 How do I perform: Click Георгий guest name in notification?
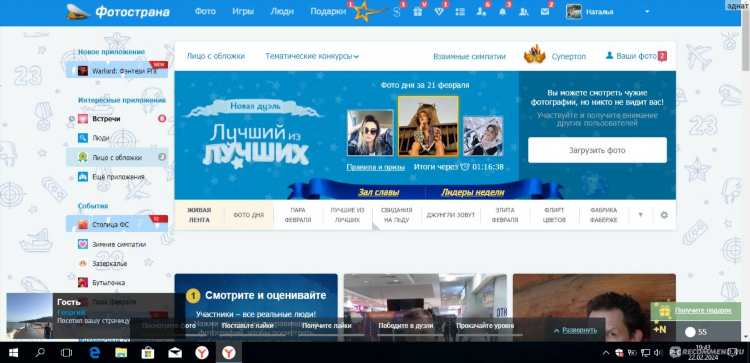pyautogui.click(x=71, y=312)
